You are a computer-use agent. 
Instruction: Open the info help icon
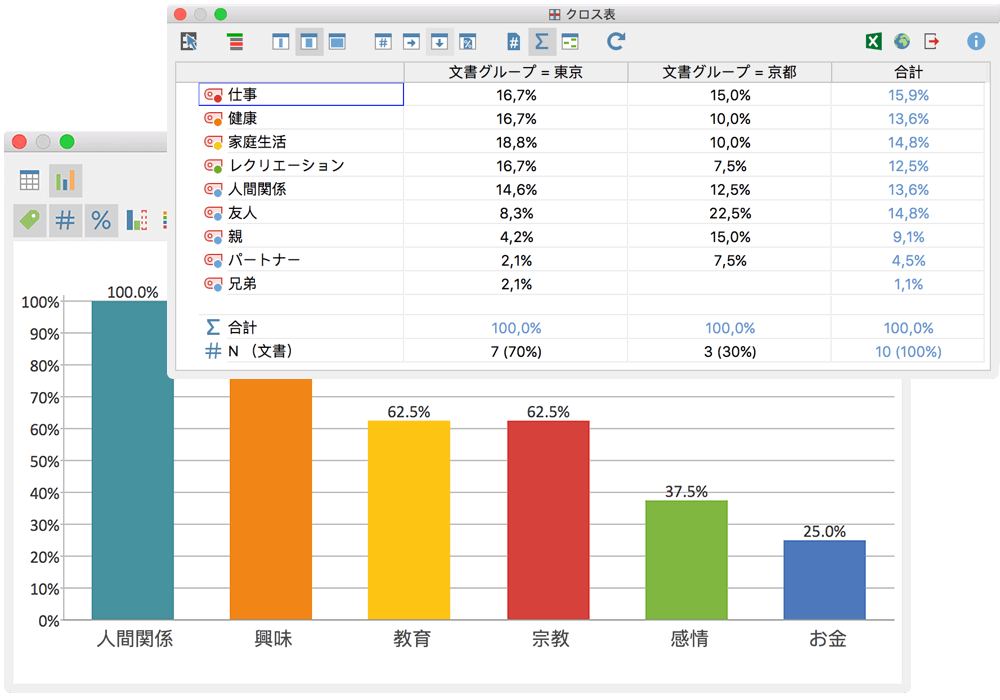click(x=976, y=42)
